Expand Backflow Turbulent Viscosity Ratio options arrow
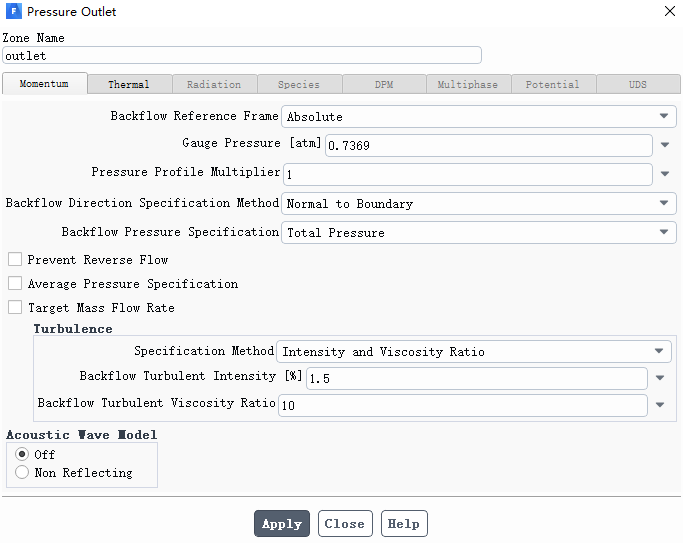This screenshot has width=683, height=543. (660, 406)
